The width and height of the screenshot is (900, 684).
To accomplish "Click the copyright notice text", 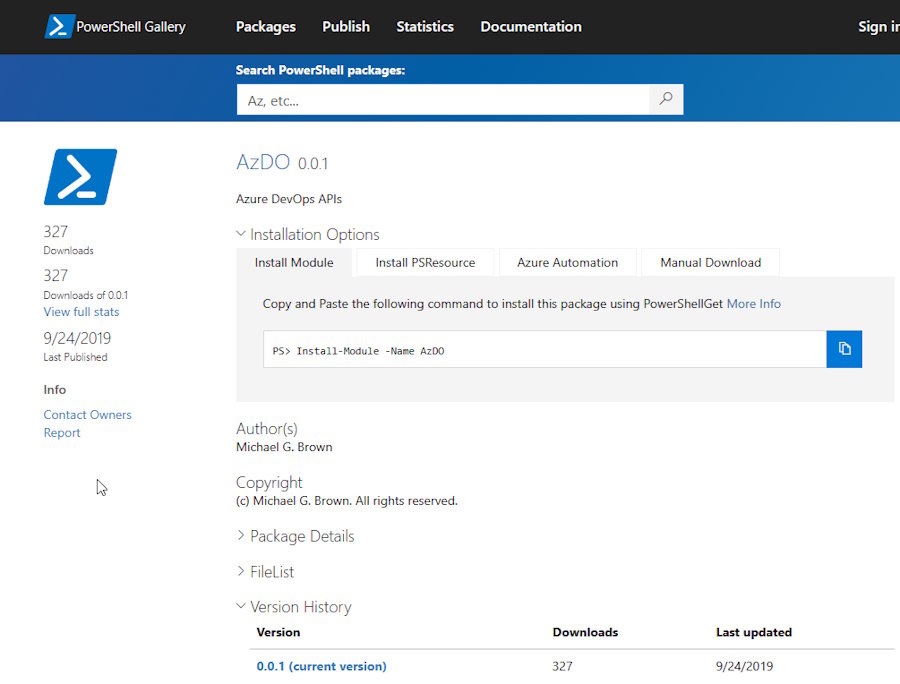I will coord(347,500).
